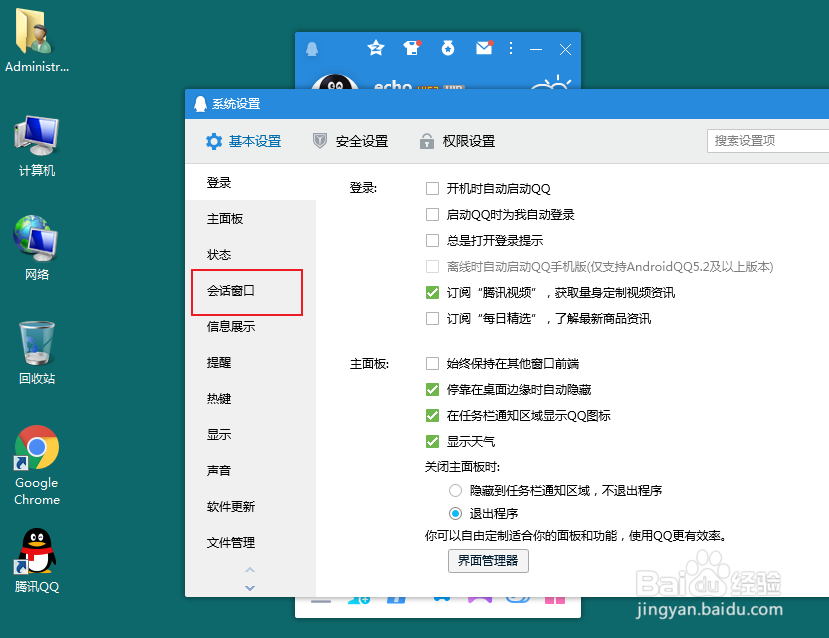The image size is (829, 638).
Task: Select 退出程序 radio option
Action: click(455, 513)
